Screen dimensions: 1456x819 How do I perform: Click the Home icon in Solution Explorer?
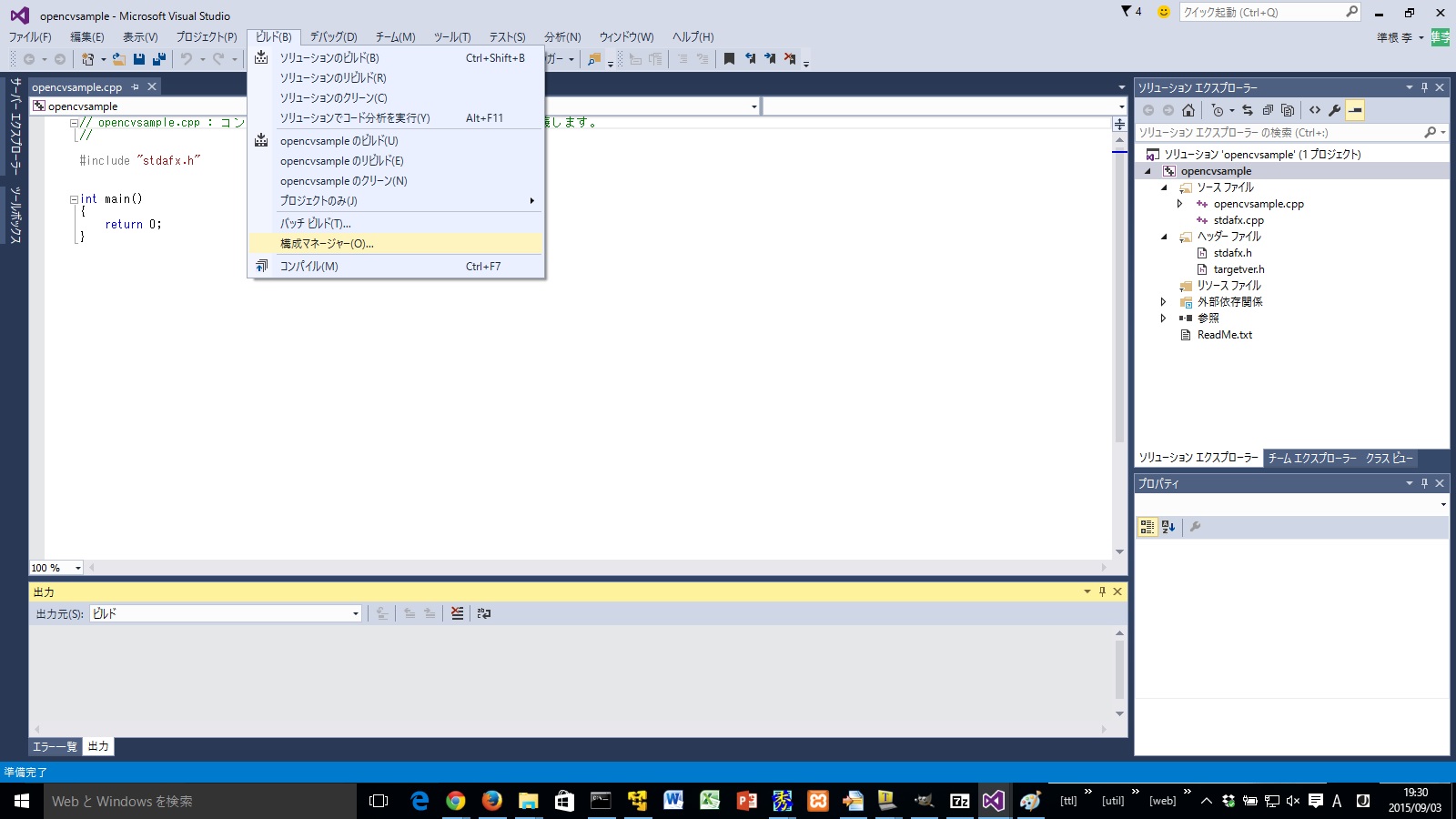(1188, 110)
